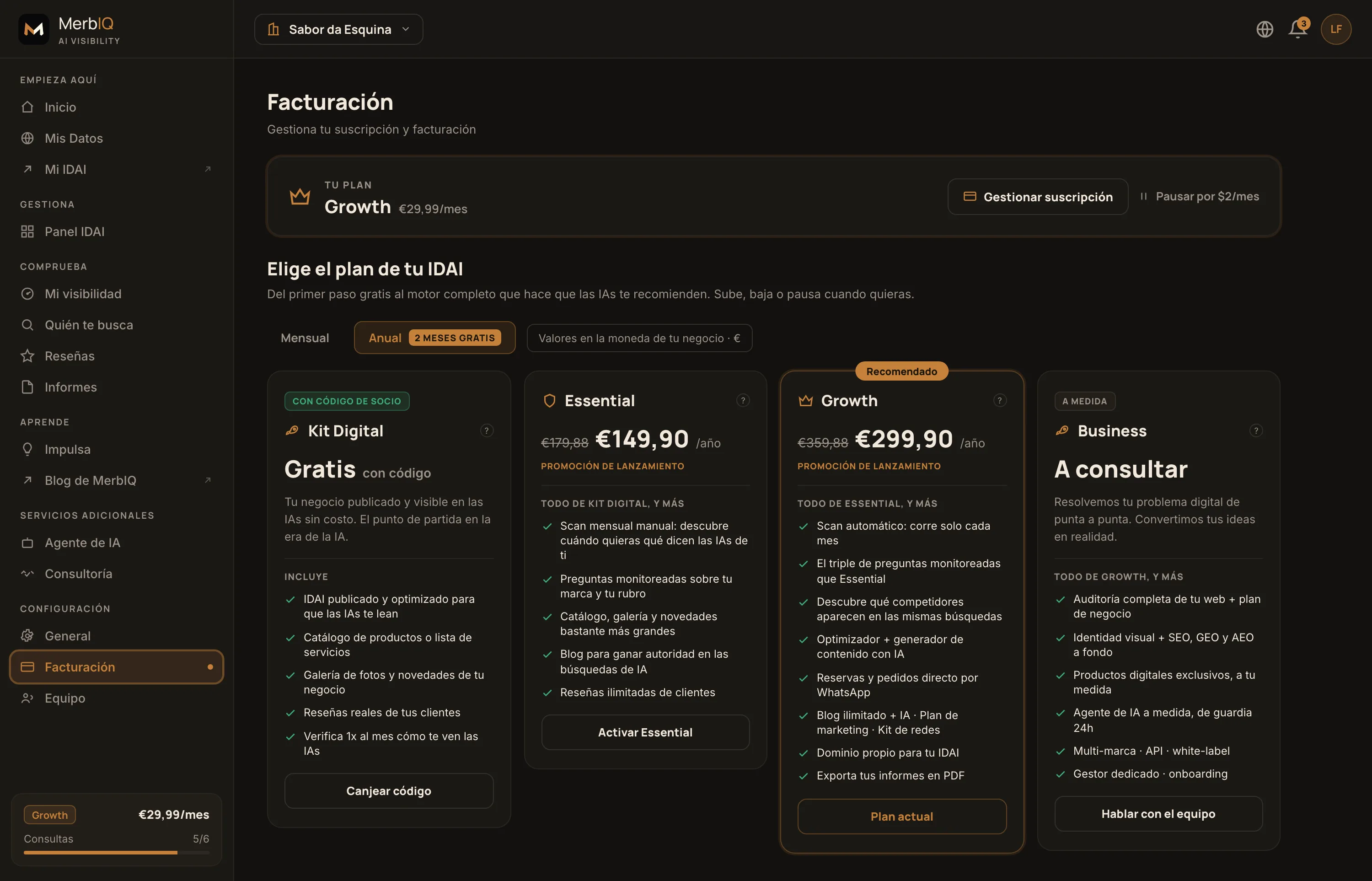Expand the Sabor da Esquina business dropdown
Image resolution: width=1372 pixels, height=881 pixels.
coord(338,29)
